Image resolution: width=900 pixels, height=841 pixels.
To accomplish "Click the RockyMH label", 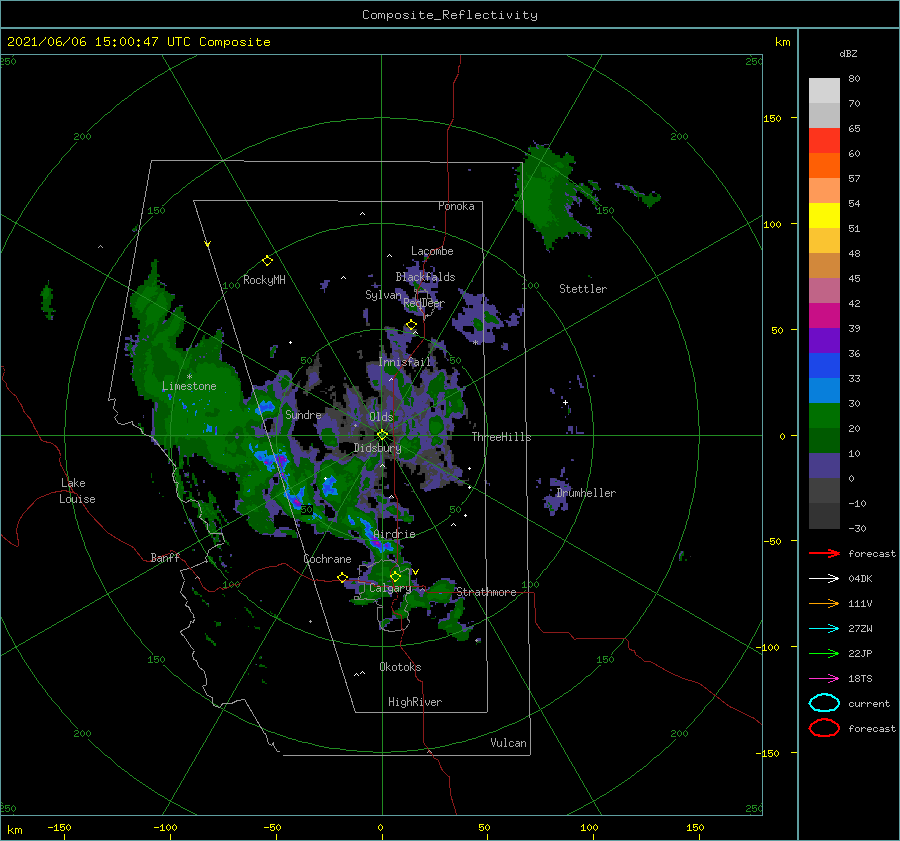I will 264,280.
